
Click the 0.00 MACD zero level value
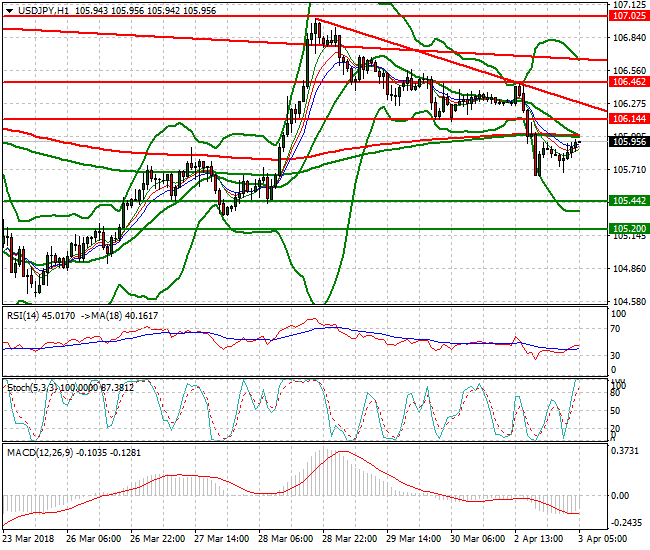620,496
